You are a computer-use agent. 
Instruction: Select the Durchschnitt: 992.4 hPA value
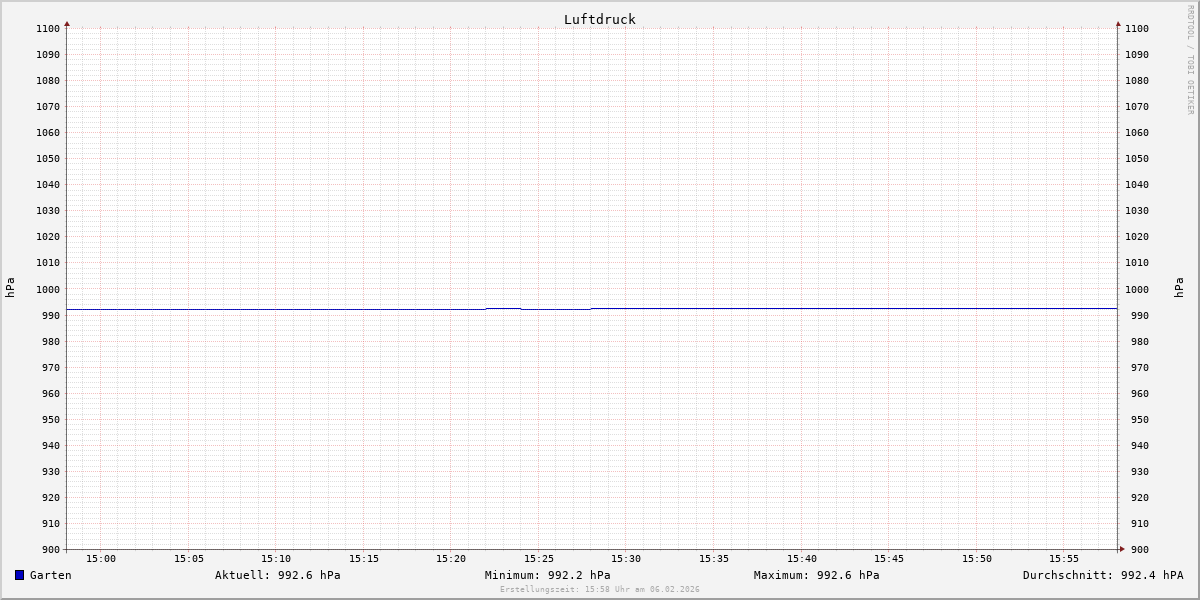coord(1102,575)
